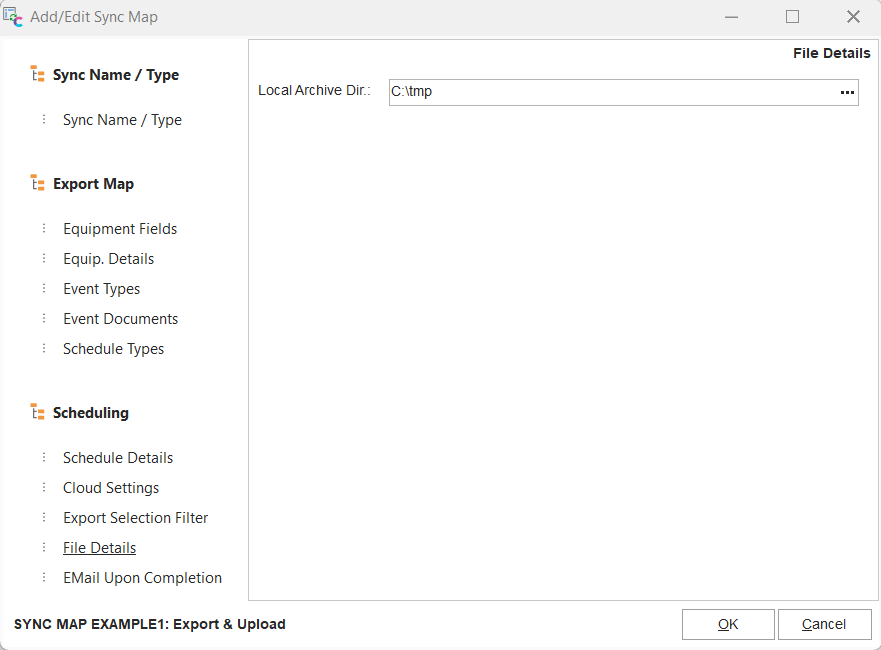Screen dimensions: 881x650
Task: Open the Sync Name / Type page
Action: click(x=122, y=120)
